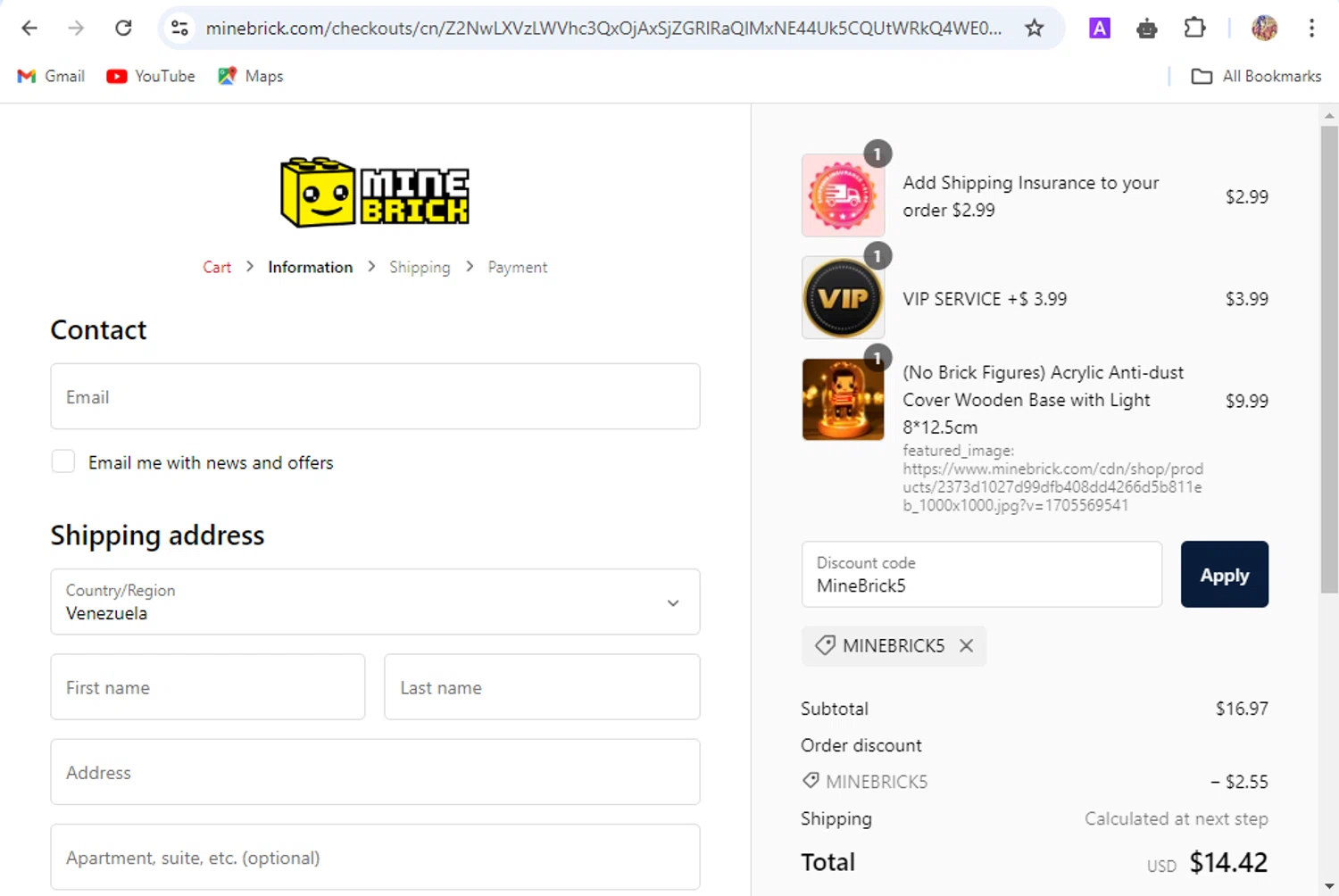Open Country/Region dropdown showing Venezuela
Image resolution: width=1339 pixels, height=896 pixels.
click(x=375, y=601)
